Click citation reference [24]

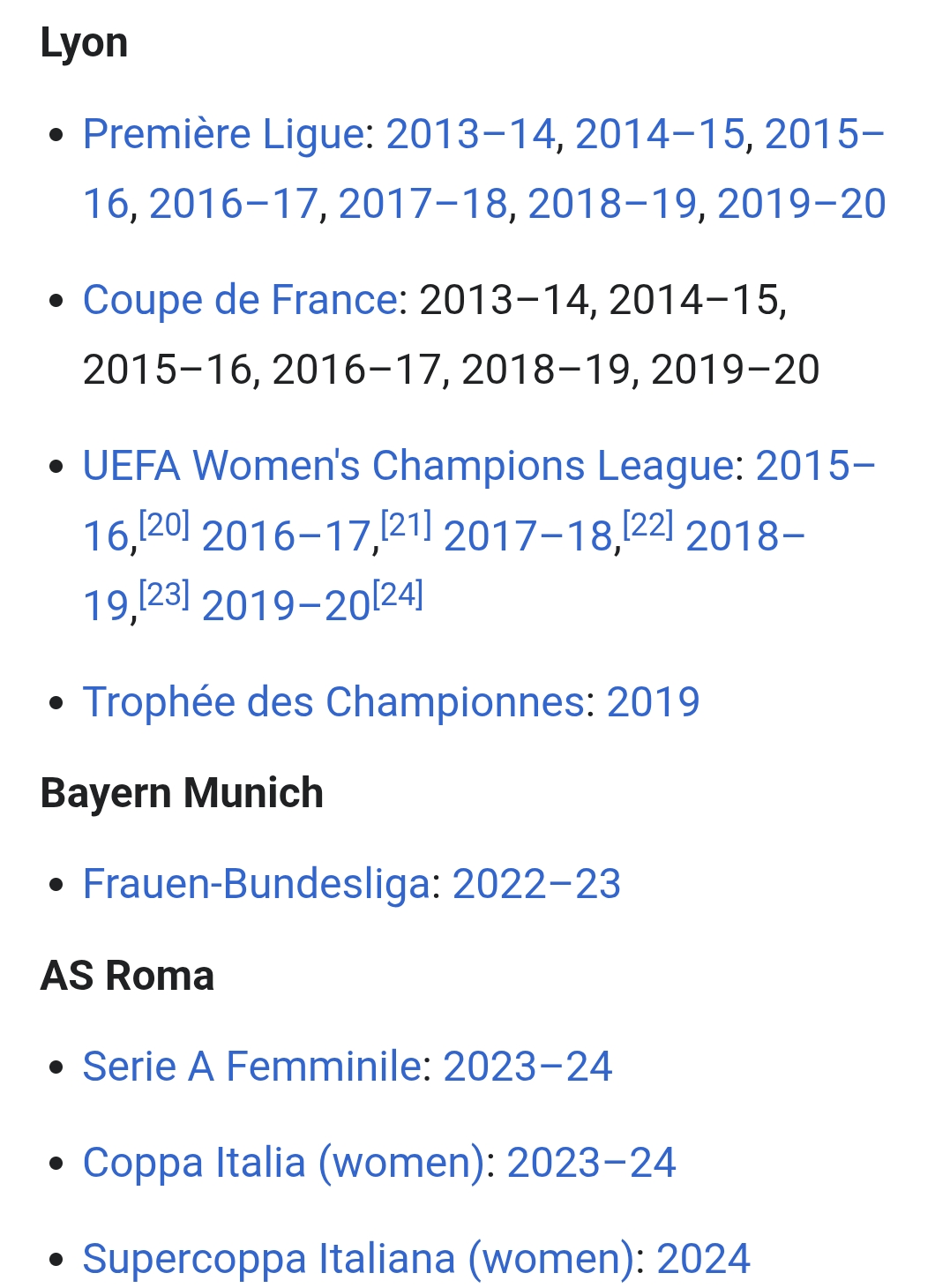[x=398, y=595]
